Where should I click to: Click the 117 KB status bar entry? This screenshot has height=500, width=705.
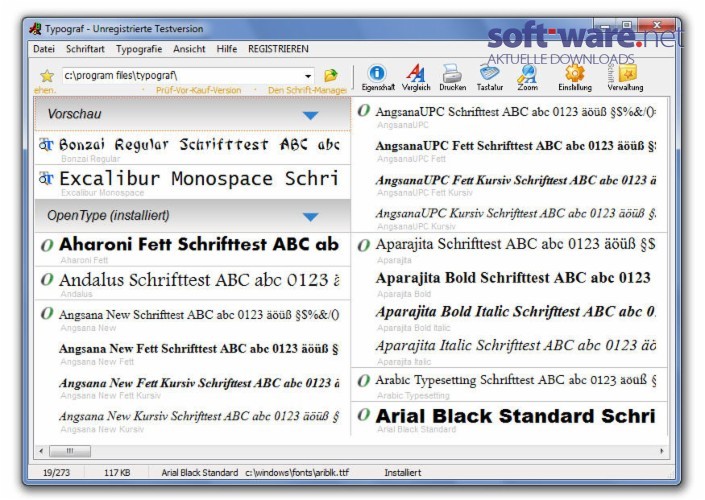point(117,473)
